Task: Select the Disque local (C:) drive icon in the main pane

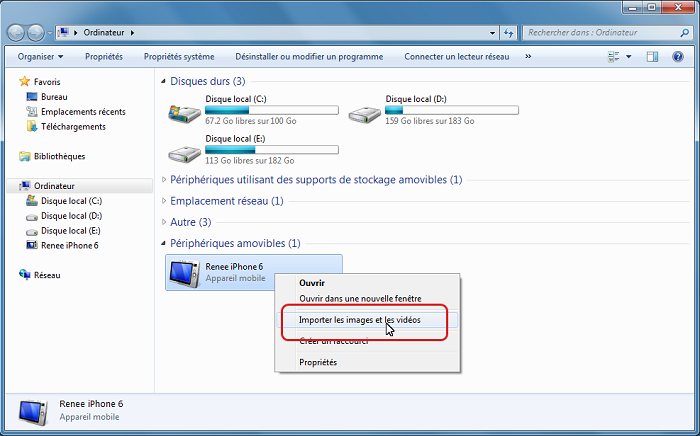Action: coord(184,113)
